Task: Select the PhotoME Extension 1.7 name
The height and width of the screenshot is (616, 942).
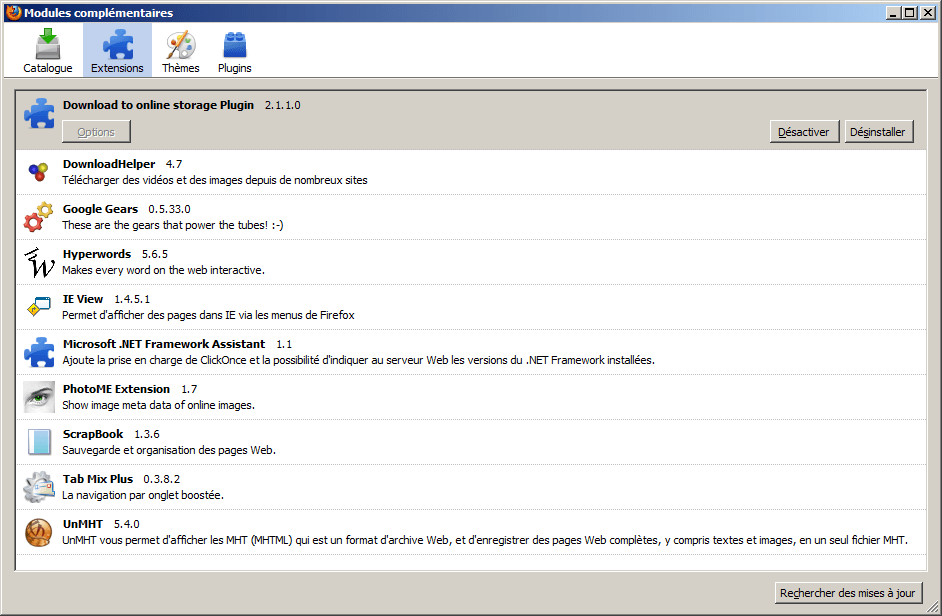Action: [x=117, y=389]
